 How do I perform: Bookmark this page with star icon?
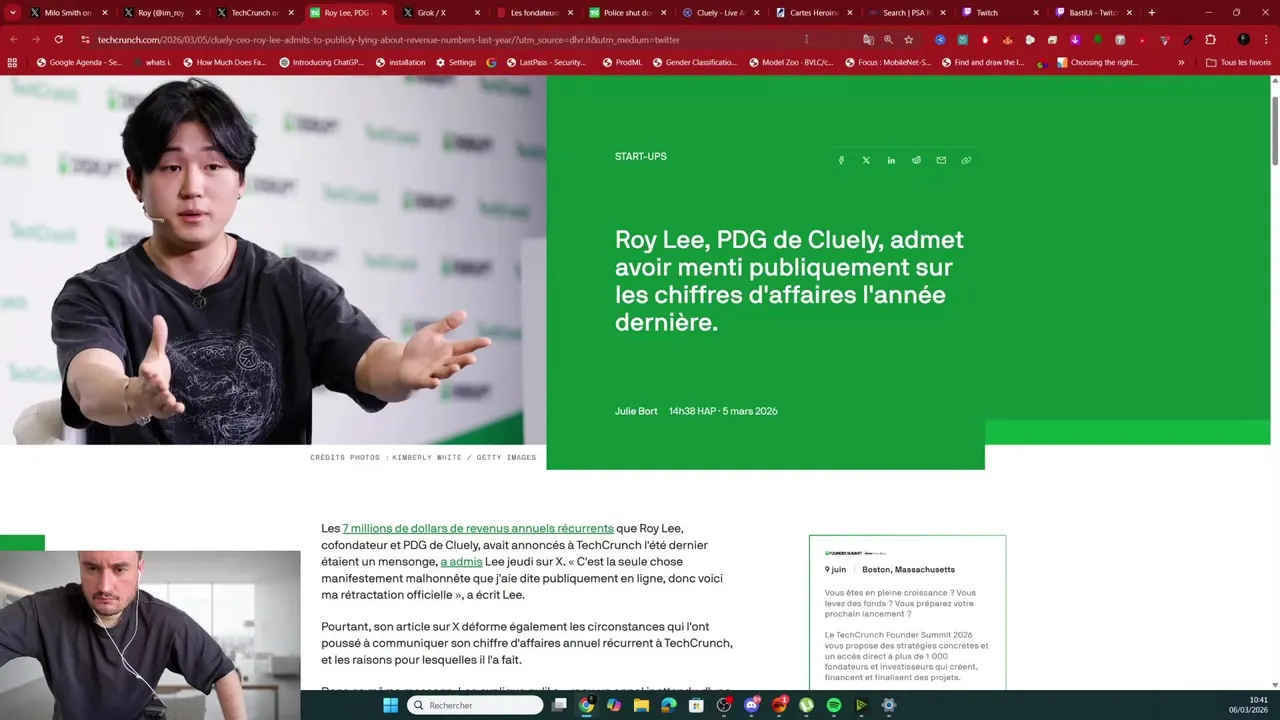[909, 40]
